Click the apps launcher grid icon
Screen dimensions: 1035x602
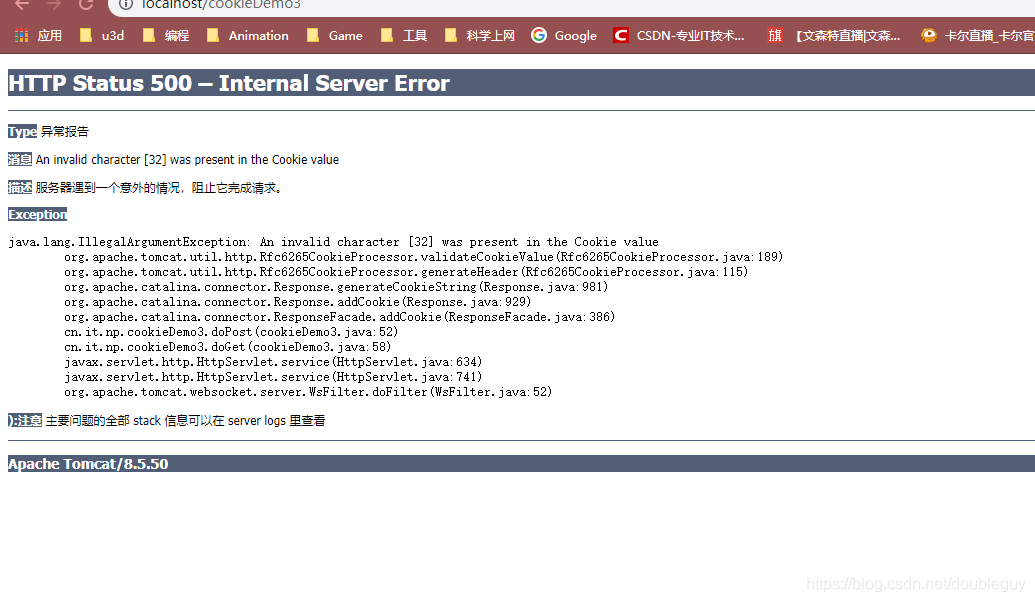pos(20,35)
